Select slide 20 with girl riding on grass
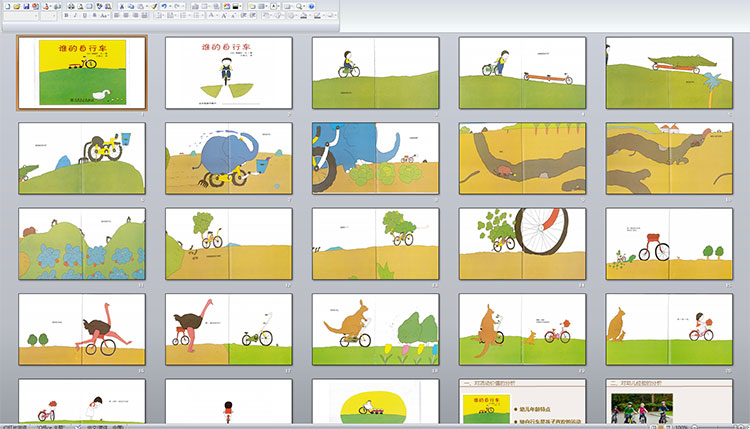 click(669, 330)
